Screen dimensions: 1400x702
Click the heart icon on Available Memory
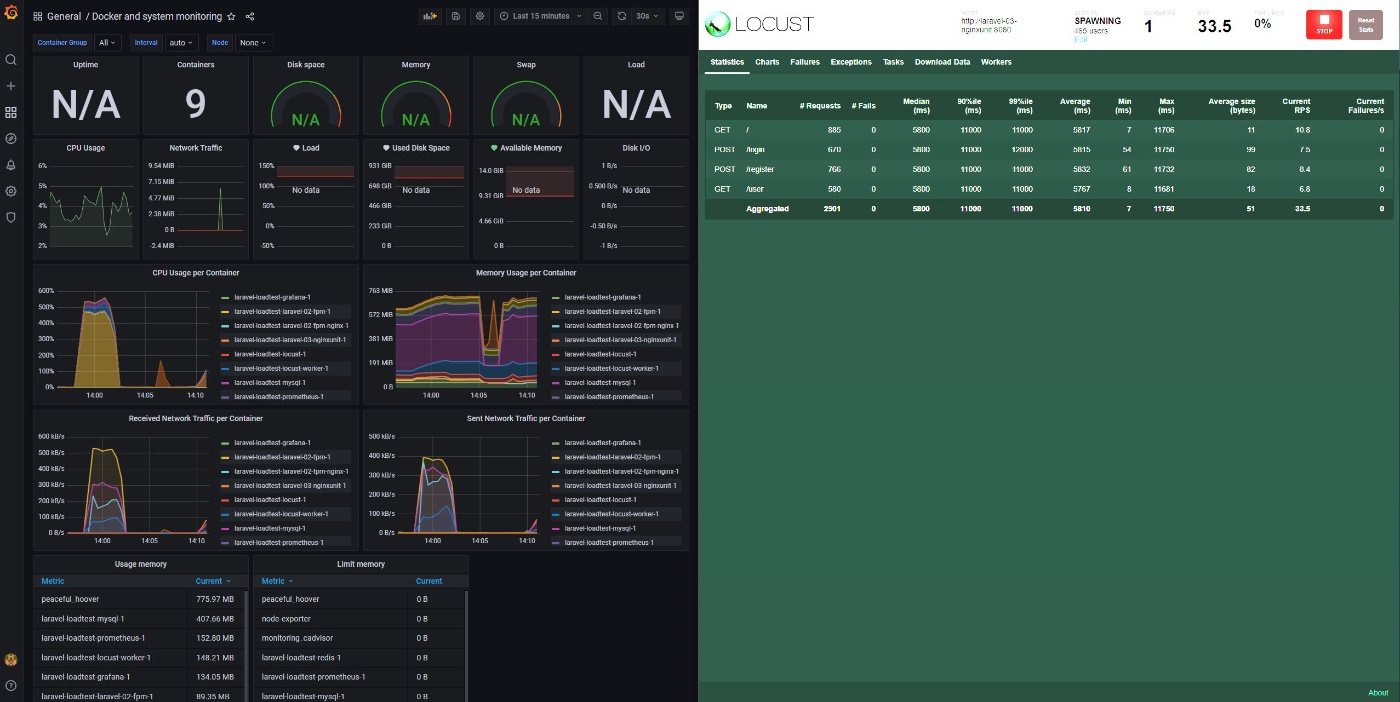[x=494, y=148]
